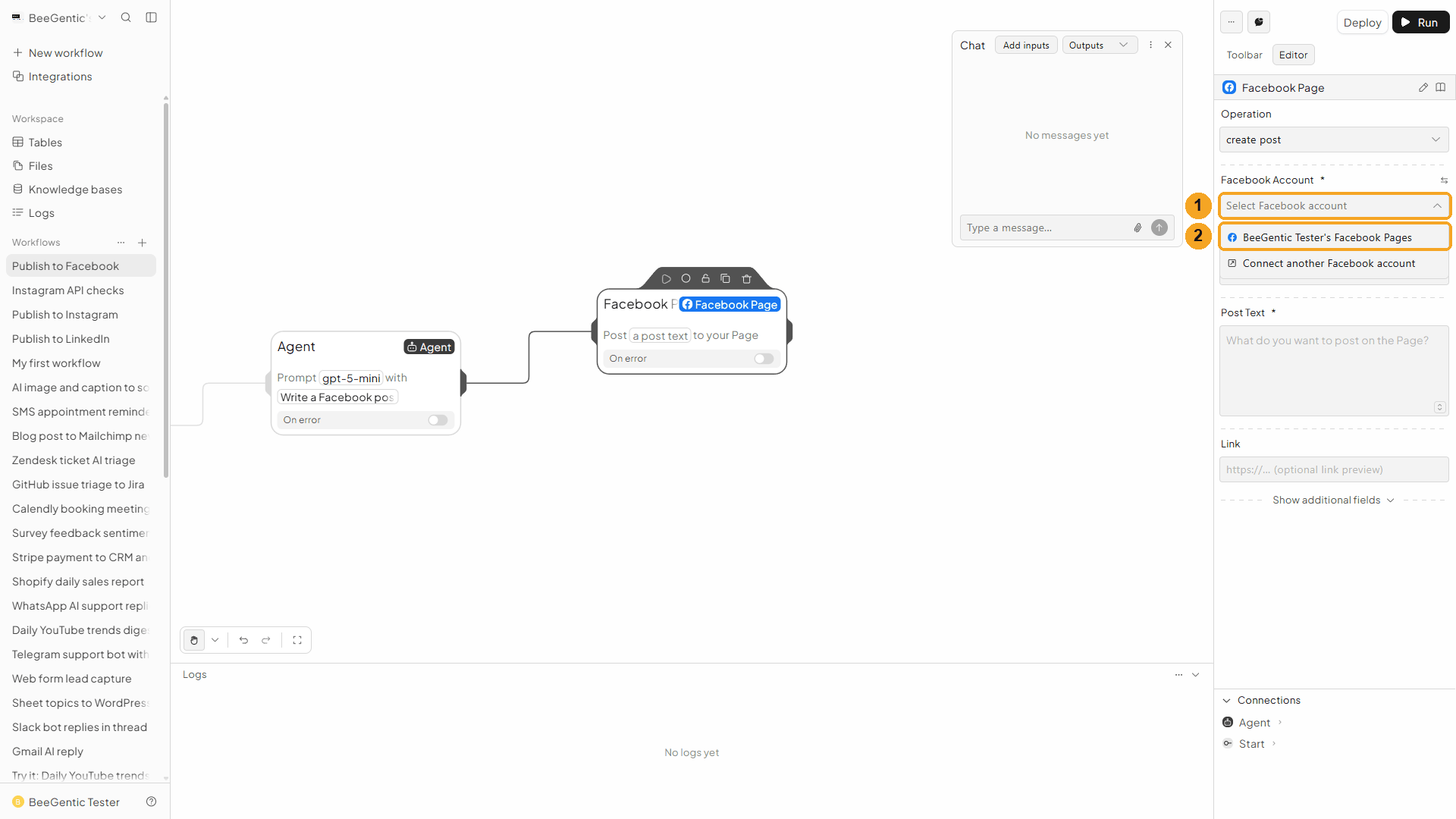Undo the last canvas action

pos(243,640)
